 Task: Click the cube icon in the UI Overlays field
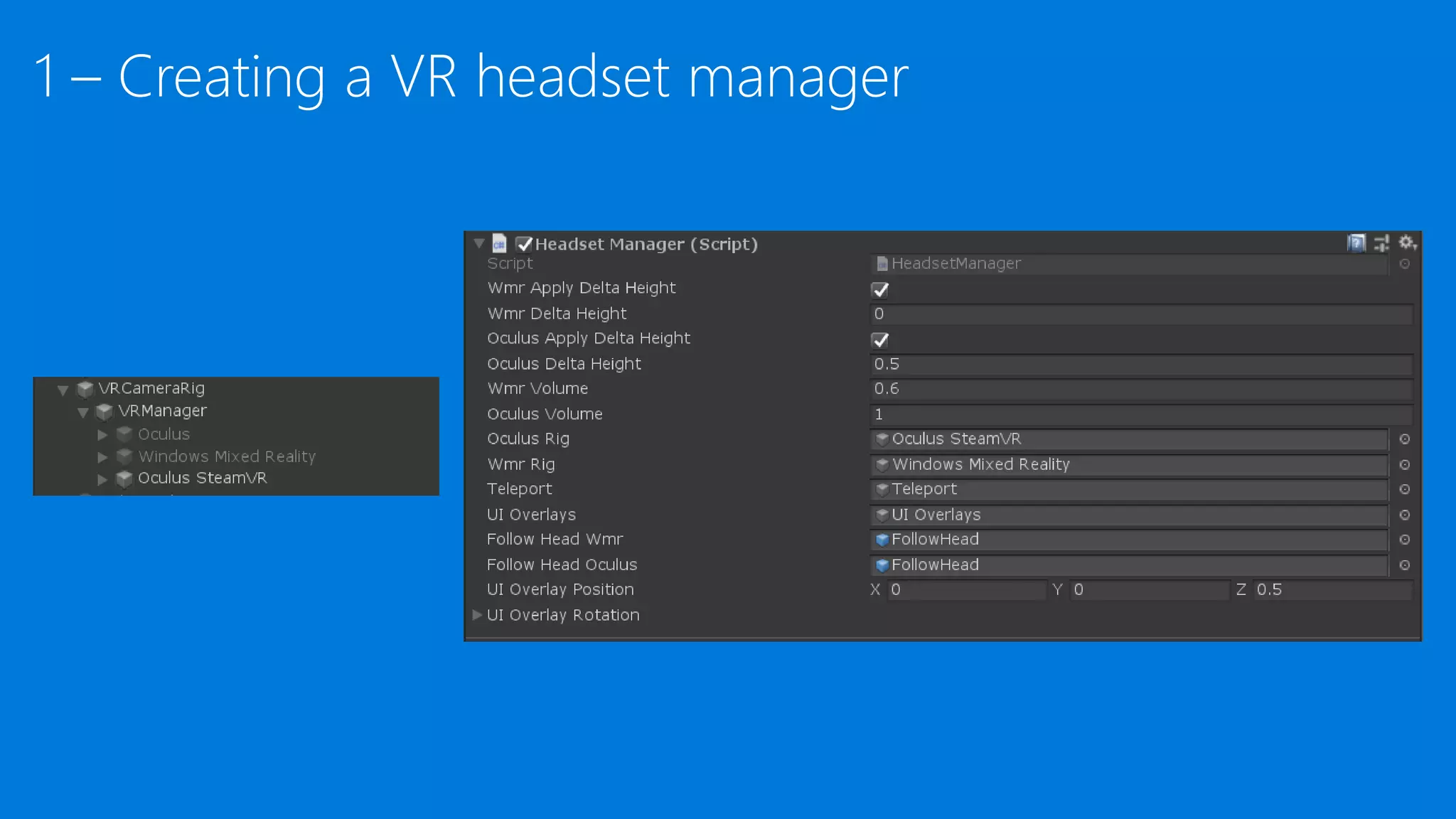pyautogui.click(x=882, y=515)
